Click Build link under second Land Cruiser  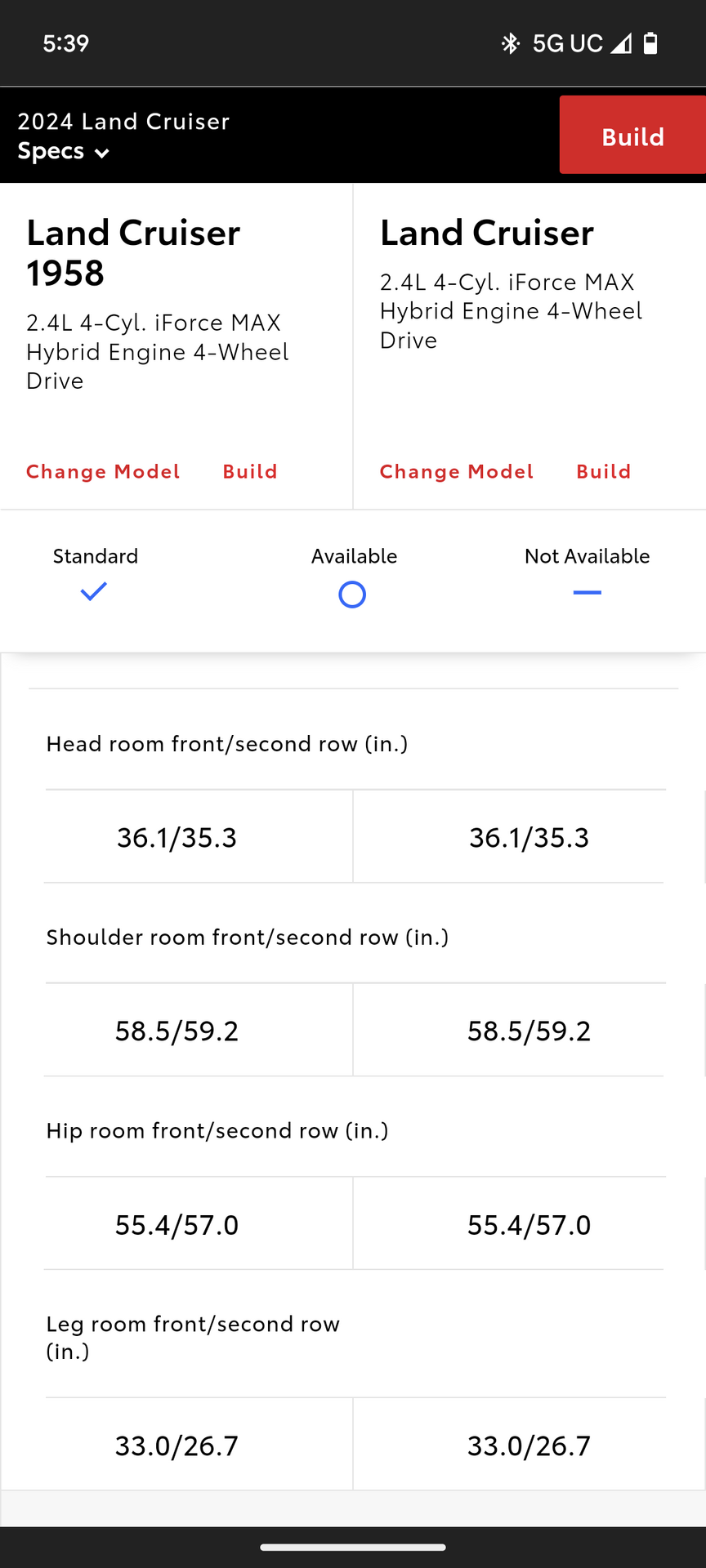pyautogui.click(x=604, y=471)
